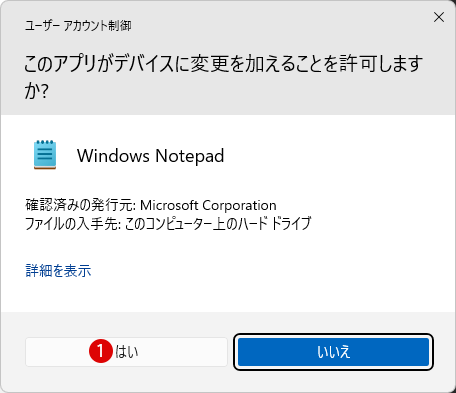This screenshot has height=393, width=456.
Task: Close the User Account Control dialog
Action: 439,17
